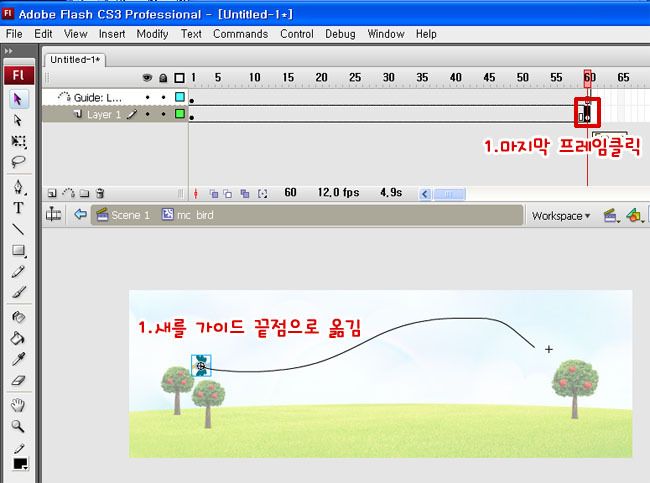The width and height of the screenshot is (650, 483).
Task: Click Guide layer cyan outline swatch
Action: point(180,97)
